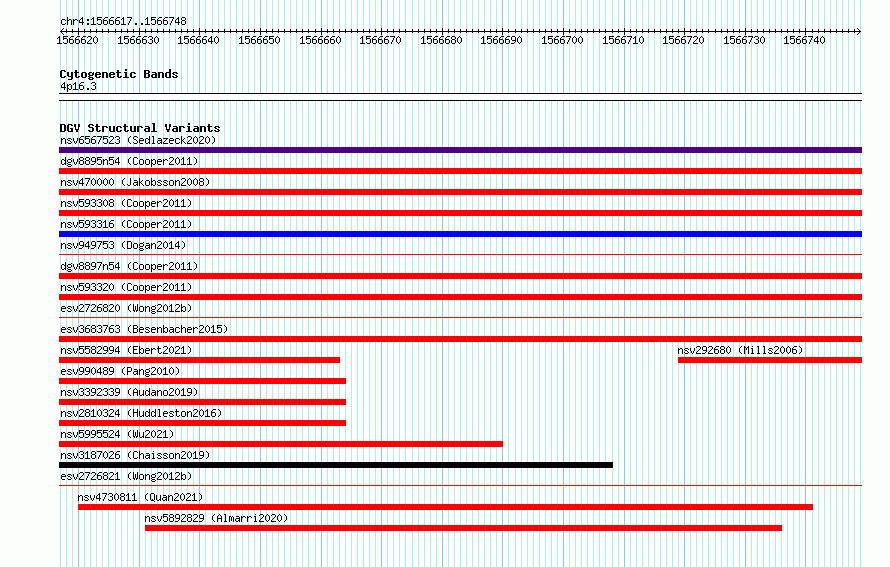Open dgv8897n54 (Cooper2011) variant label
Image resolution: width=890 pixels, height=567 pixels.
(129, 266)
